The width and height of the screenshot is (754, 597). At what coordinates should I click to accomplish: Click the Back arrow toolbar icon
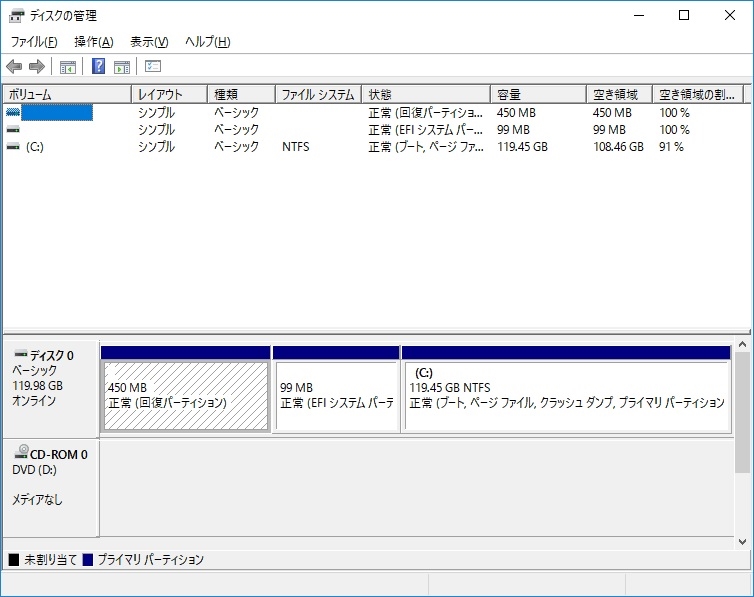tap(14, 66)
